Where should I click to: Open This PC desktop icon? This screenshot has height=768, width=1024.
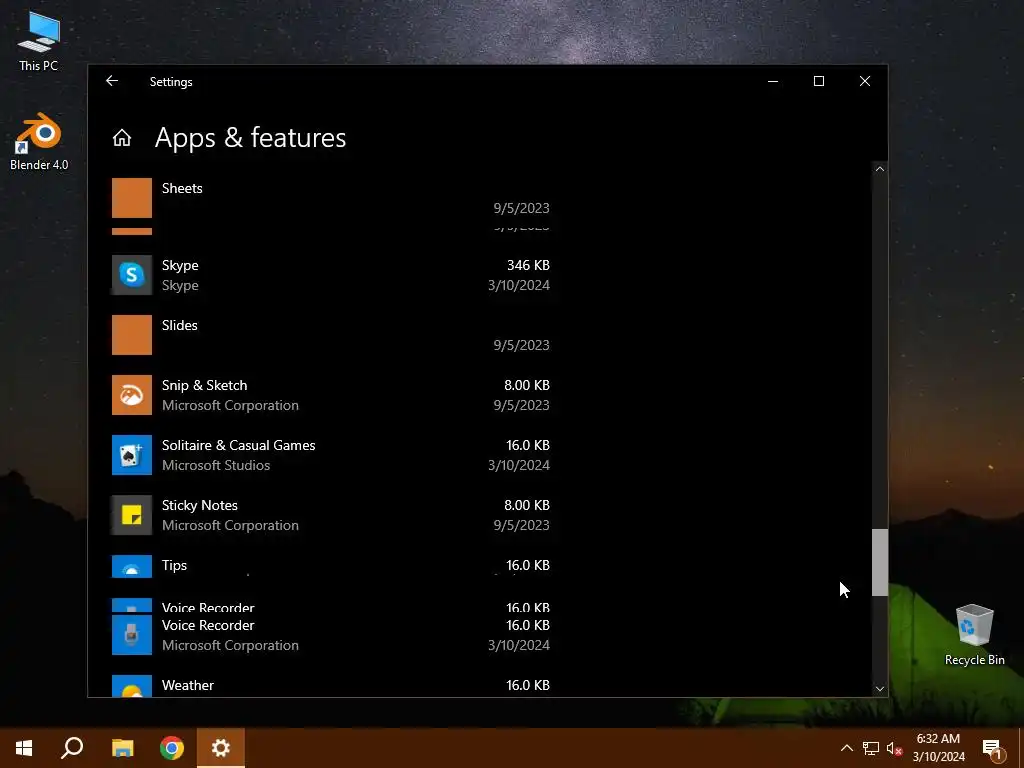click(x=39, y=40)
